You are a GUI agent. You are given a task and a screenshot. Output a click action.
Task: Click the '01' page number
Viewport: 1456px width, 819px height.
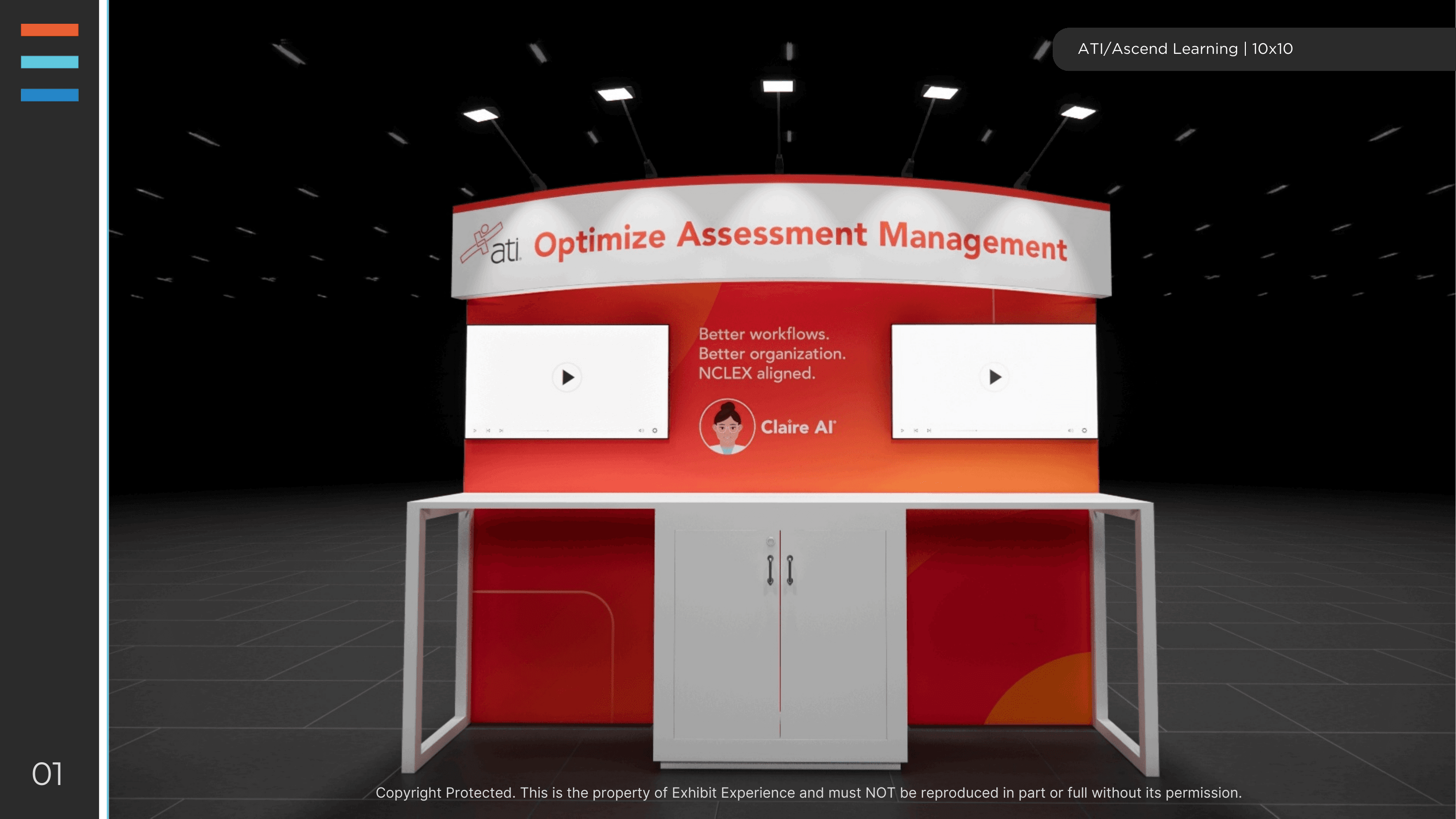click(47, 774)
